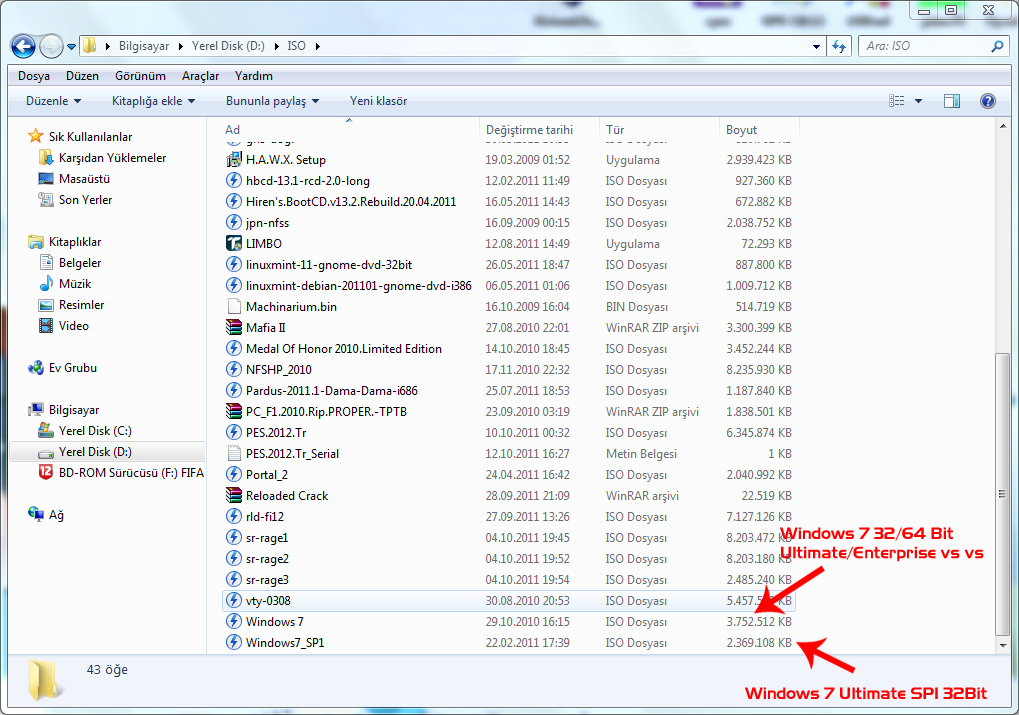The height and width of the screenshot is (715, 1019).
Task: Open the Dosya menu
Action: (x=34, y=75)
